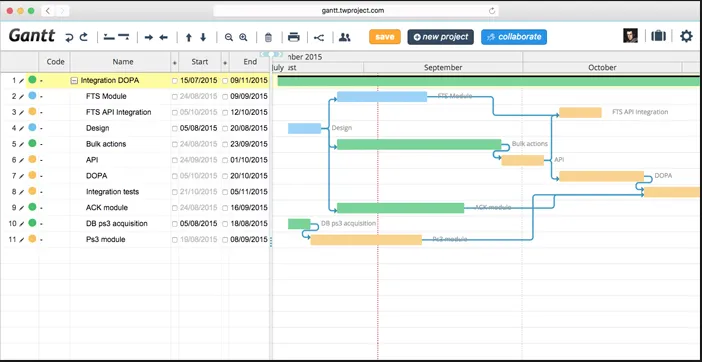Toggle end milestone checkbox for Integration tests
The width and height of the screenshot is (702, 362).
coord(225,192)
